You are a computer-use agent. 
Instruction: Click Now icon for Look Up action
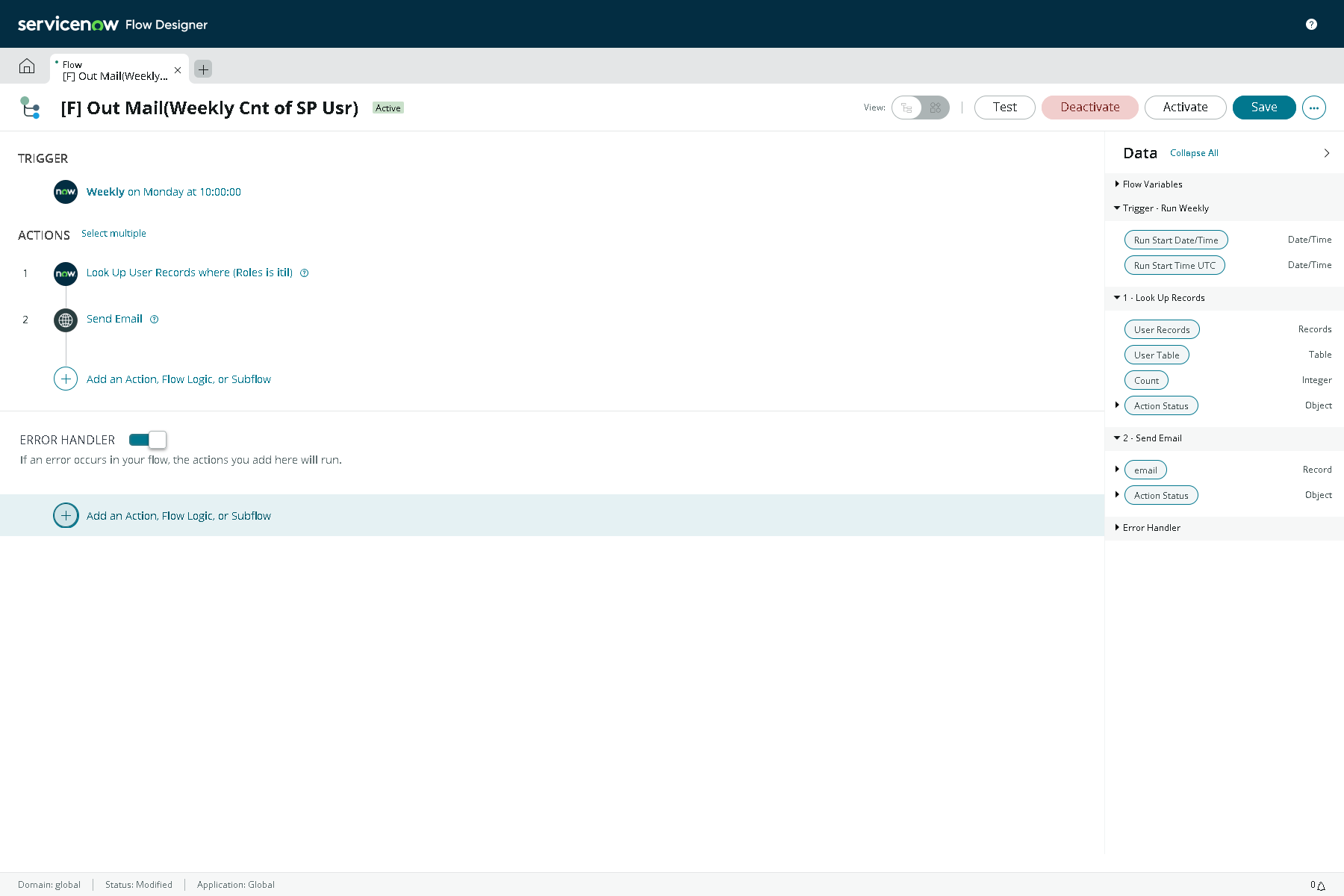[66, 274]
